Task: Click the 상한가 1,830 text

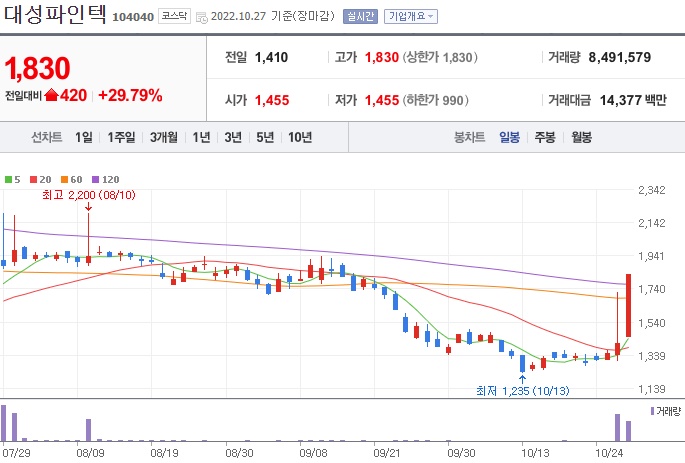Action: click(440, 57)
